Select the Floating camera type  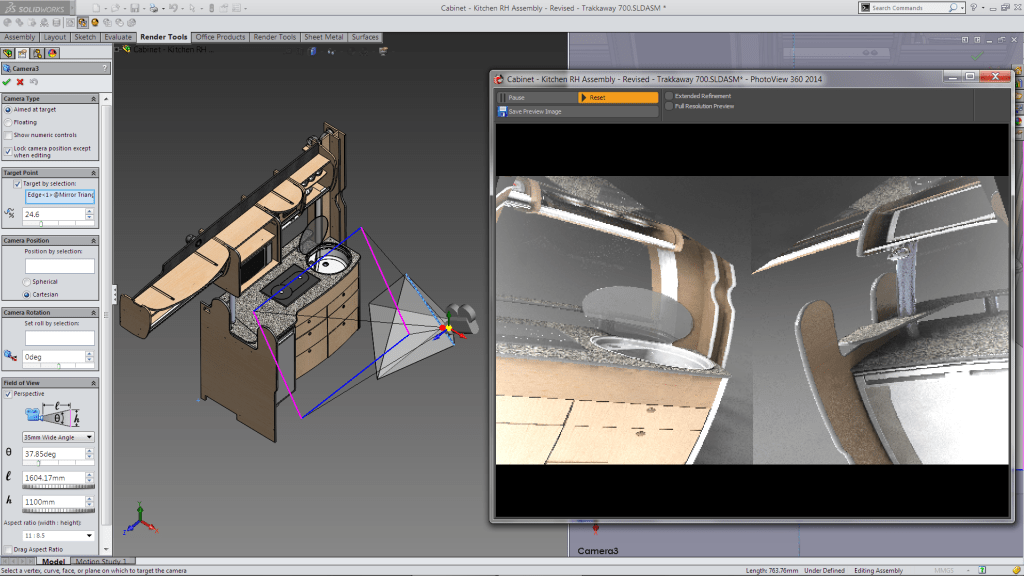[x=9, y=122]
